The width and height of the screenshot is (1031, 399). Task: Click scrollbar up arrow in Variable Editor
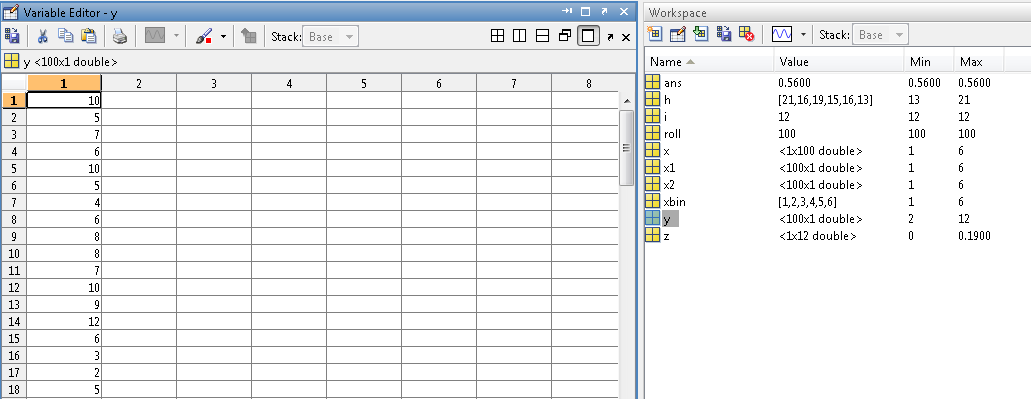click(x=626, y=101)
